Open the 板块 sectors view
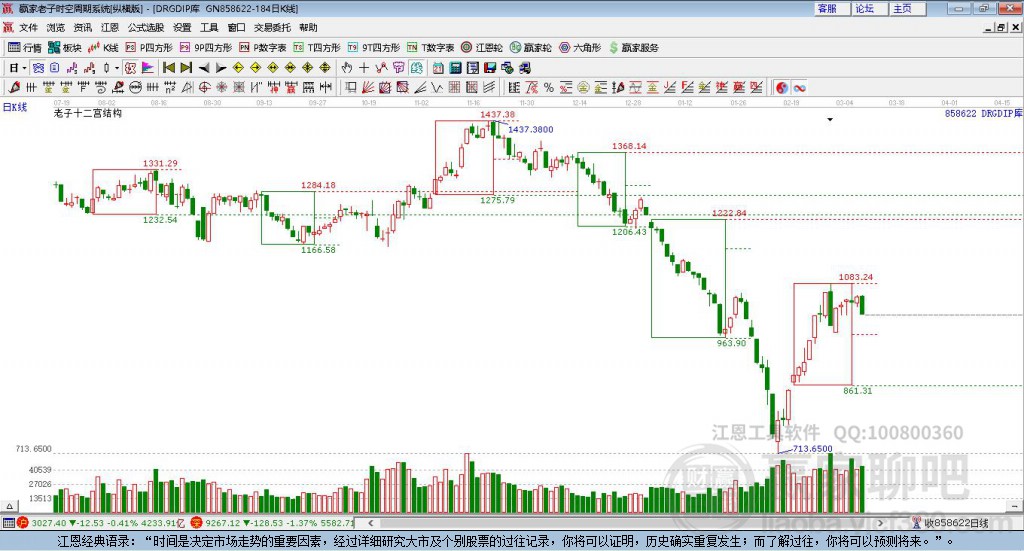Viewport: 1024px width, 551px height. click(x=65, y=48)
